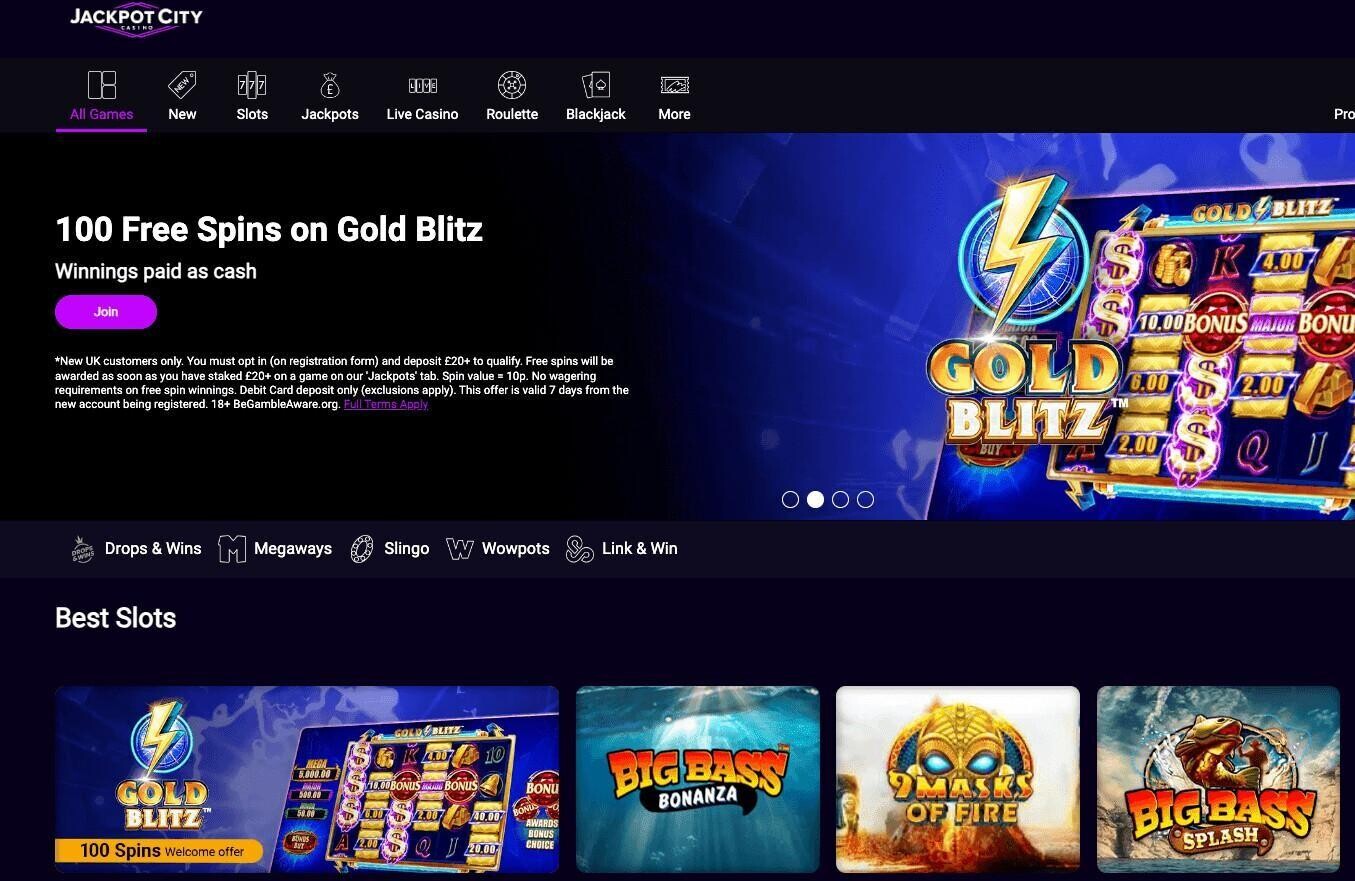Show Wowpots games

[x=498, y=549]
